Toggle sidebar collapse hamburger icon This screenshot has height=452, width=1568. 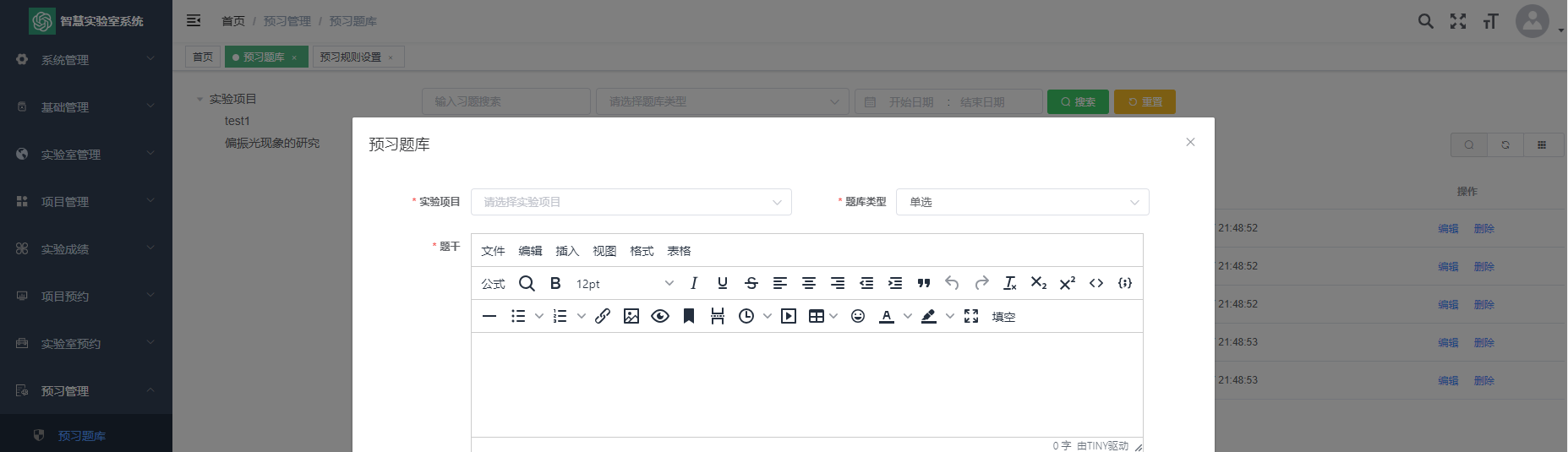coord(194,20)
